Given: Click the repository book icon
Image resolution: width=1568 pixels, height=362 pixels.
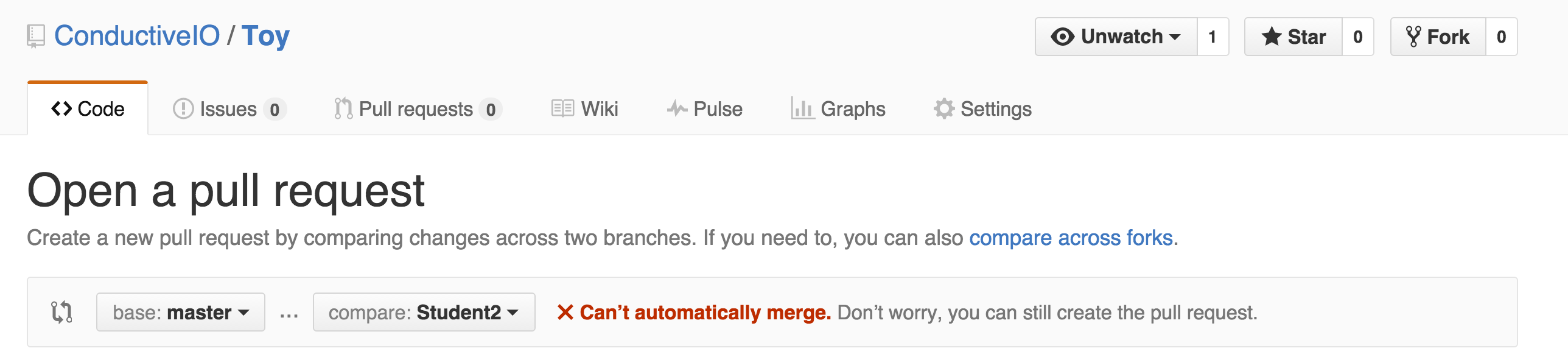Looking at the screenshot, I should point(36,37).
